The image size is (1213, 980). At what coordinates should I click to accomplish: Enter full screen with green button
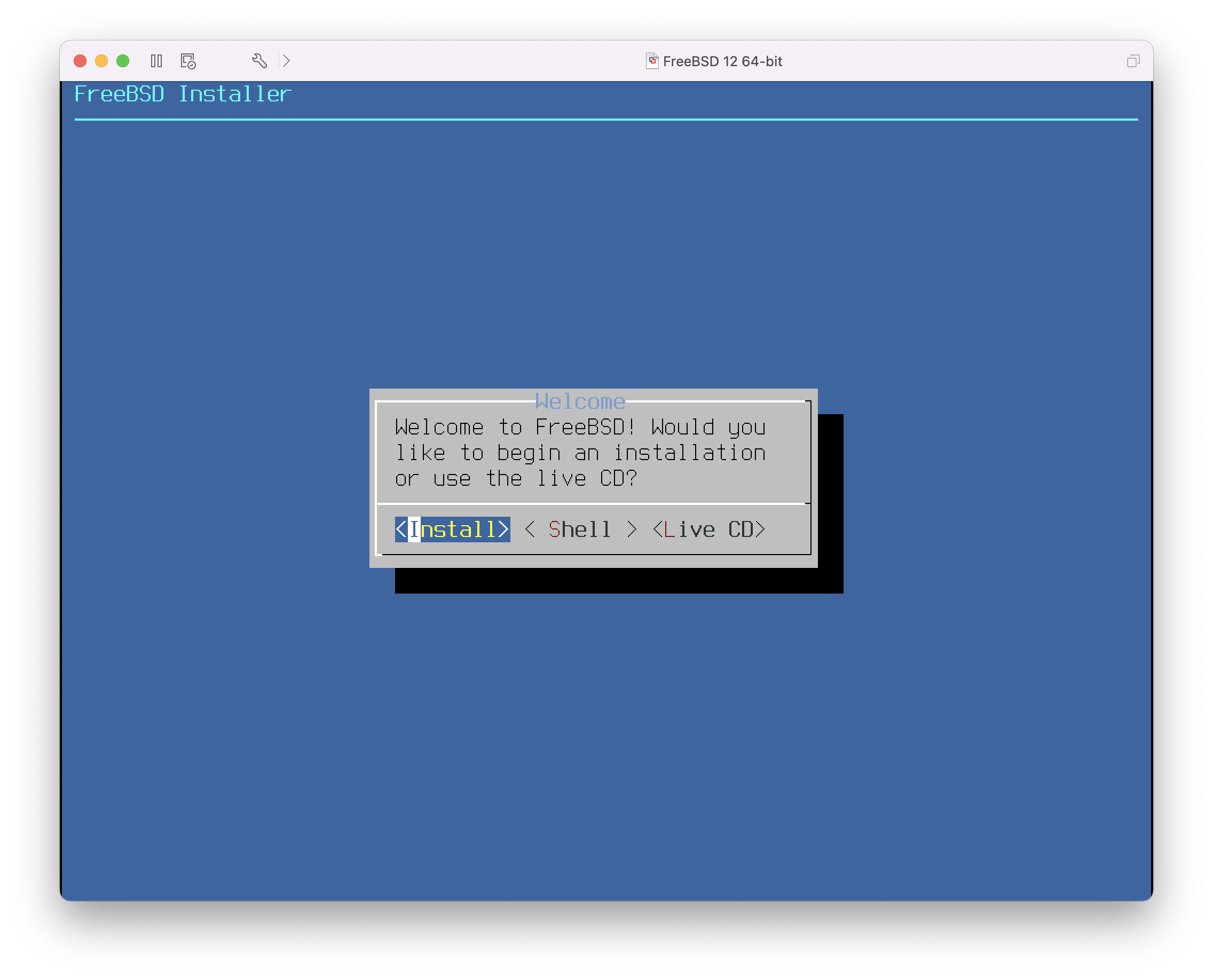(x=123, y=61)
